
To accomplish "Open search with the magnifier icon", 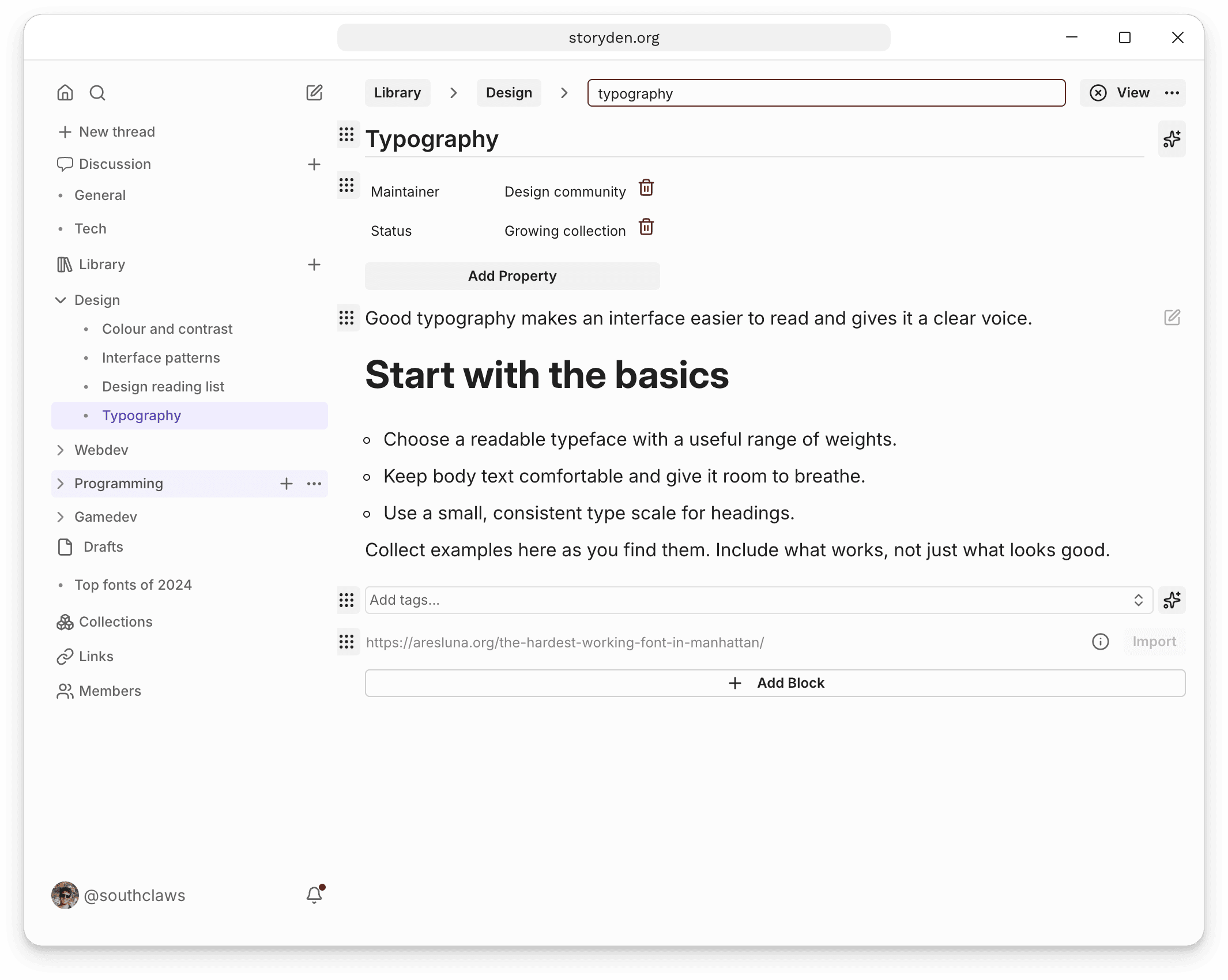I will click(x=97, y=93).
